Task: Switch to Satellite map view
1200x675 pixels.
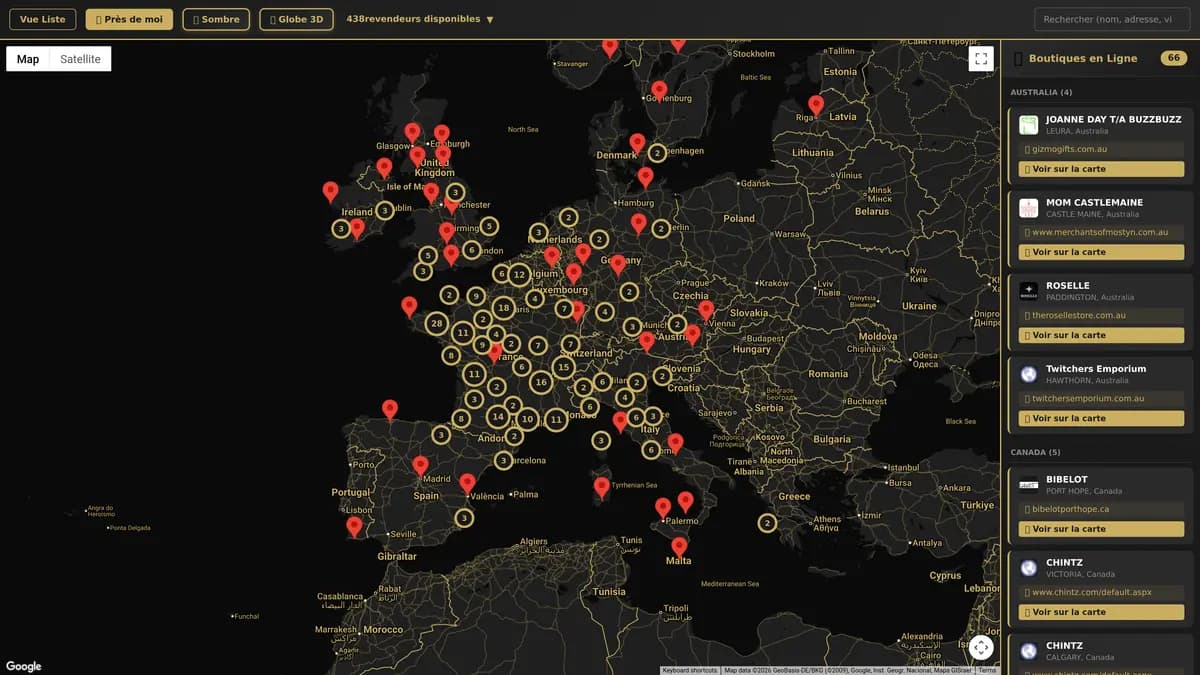Action: point(80,59)
